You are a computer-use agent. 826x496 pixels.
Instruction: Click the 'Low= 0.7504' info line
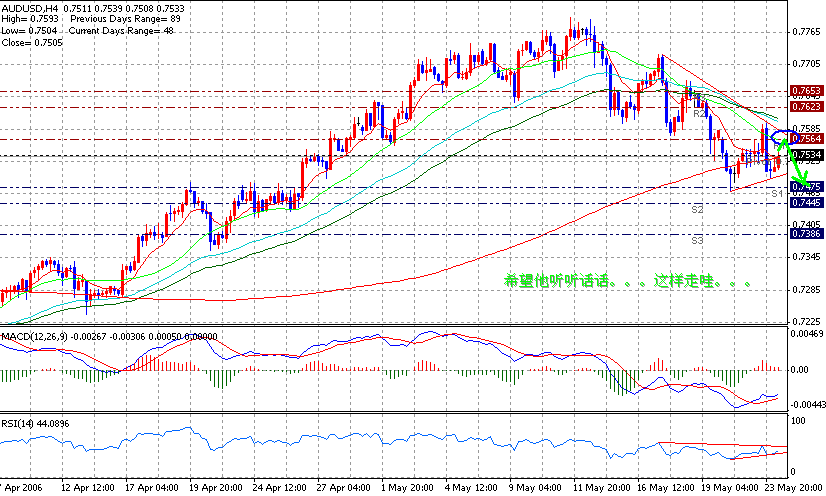click(x=29, y=31)
